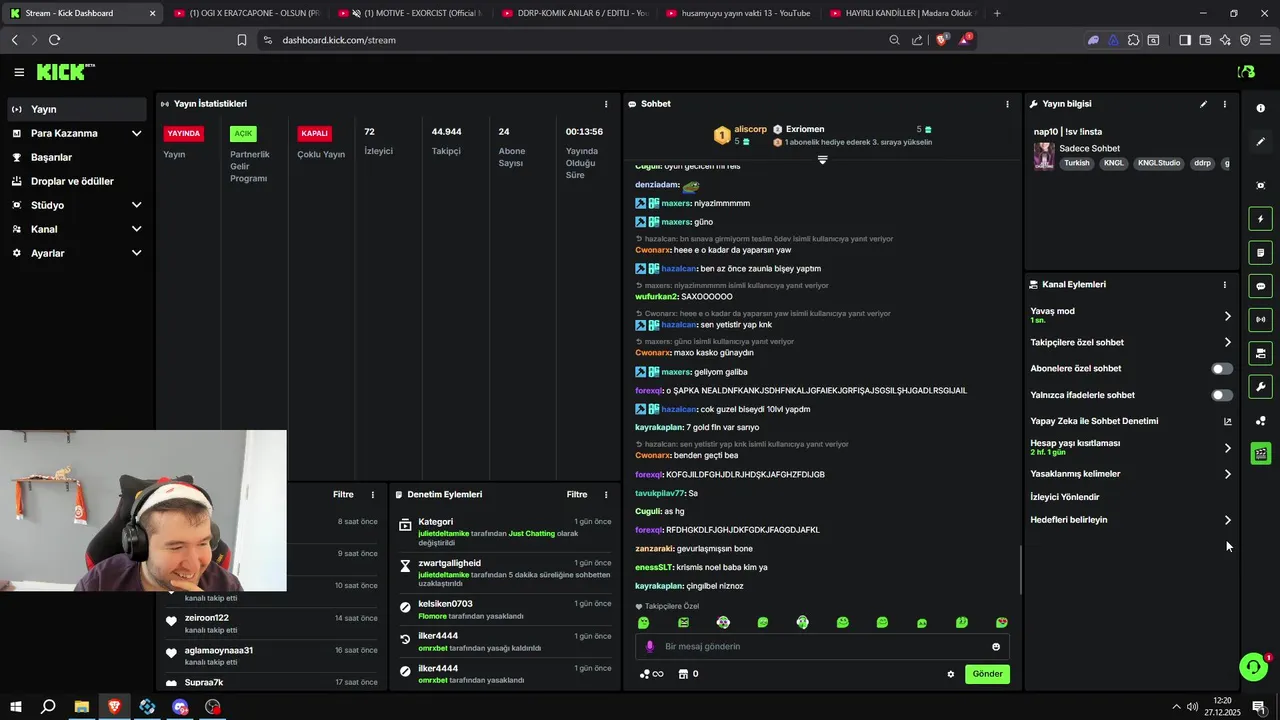Open File Explorer from the taskbar
1280x720 pixels.
tap(81, 707)
